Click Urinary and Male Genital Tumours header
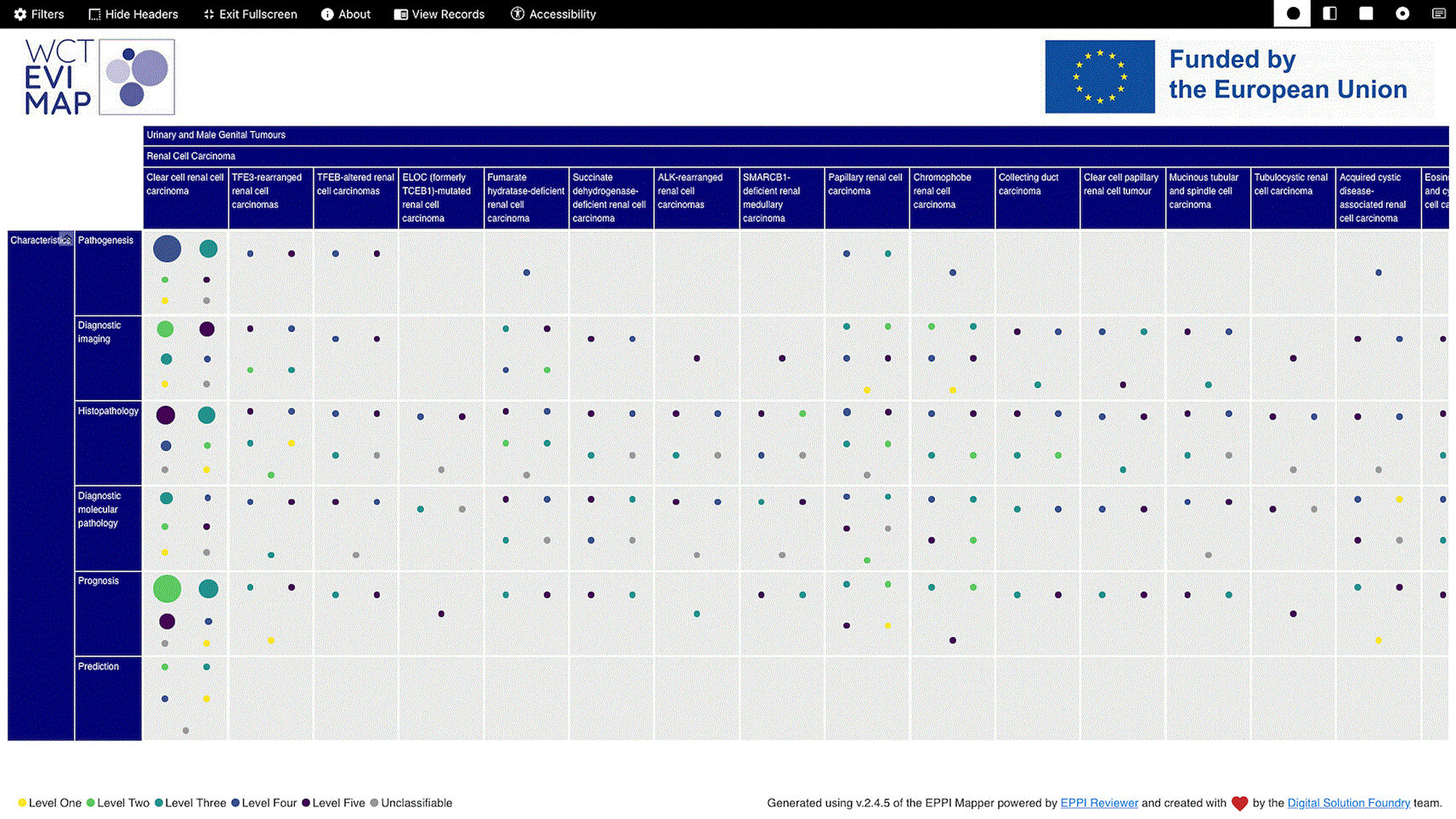Screen dimensions: 1456x819 [x=796, y=135]
